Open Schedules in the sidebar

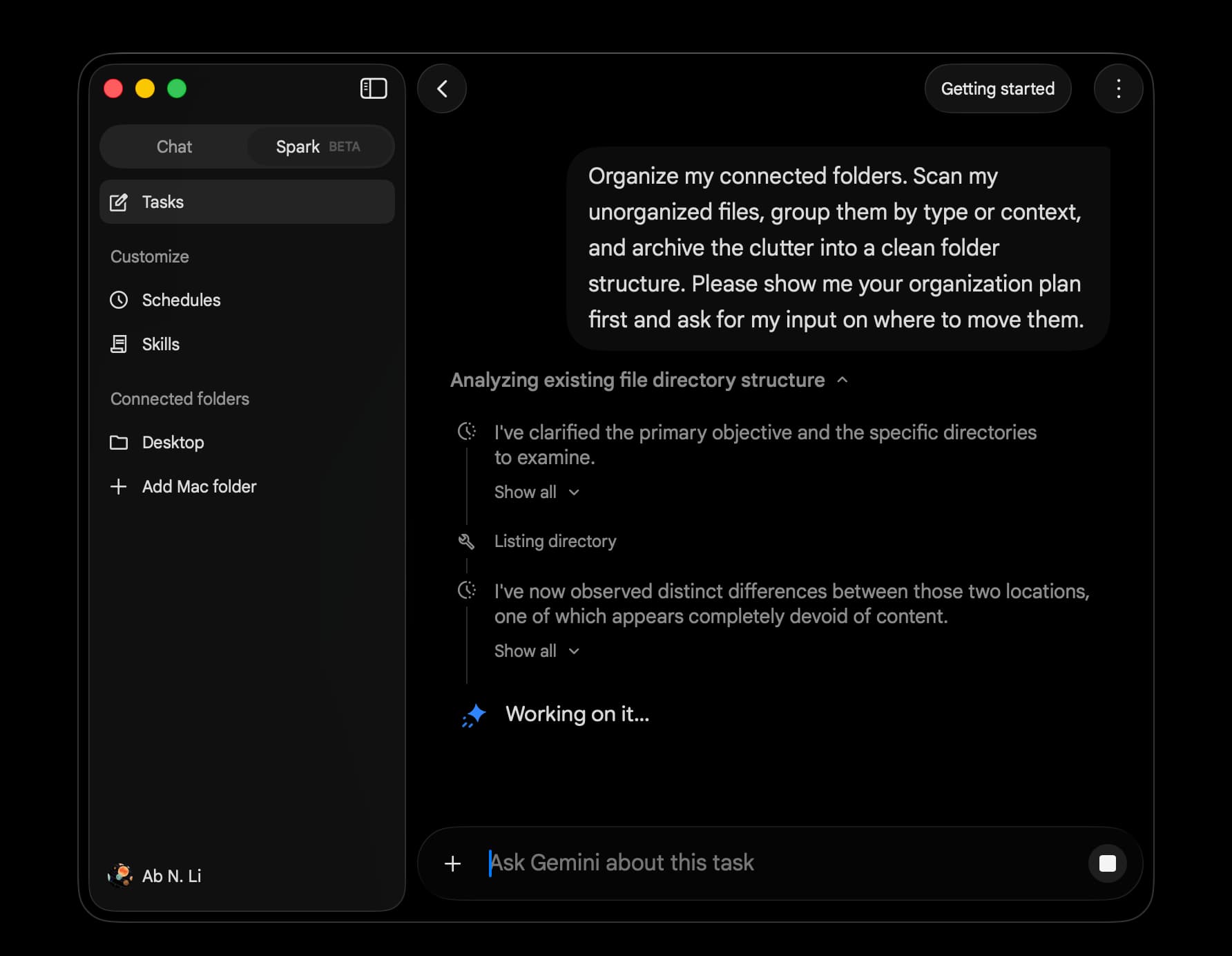tap(247, 300)
